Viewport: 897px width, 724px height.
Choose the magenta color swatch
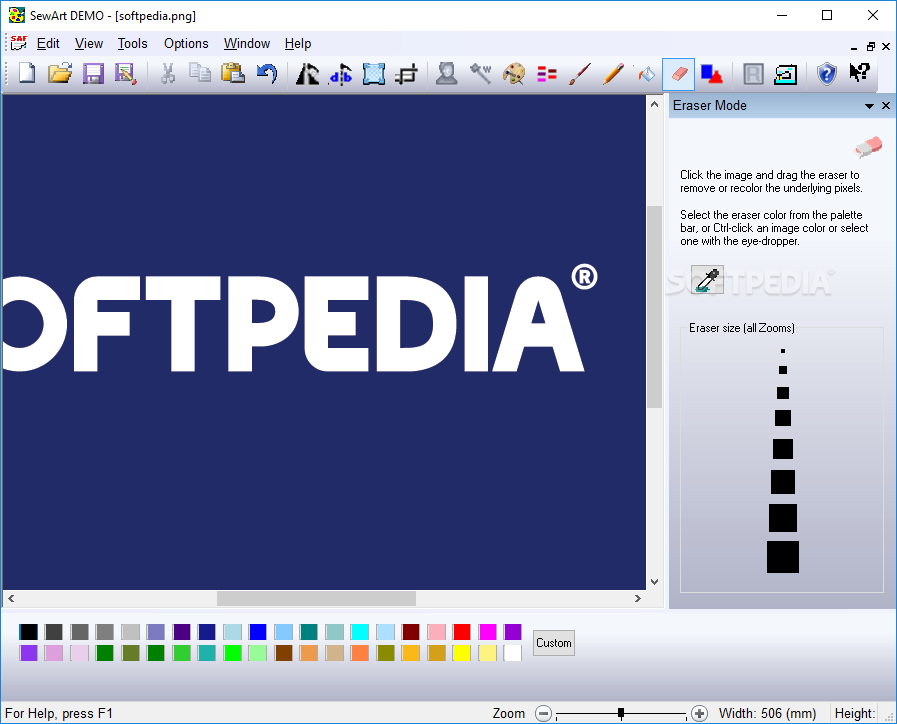[x=487, y=632]
